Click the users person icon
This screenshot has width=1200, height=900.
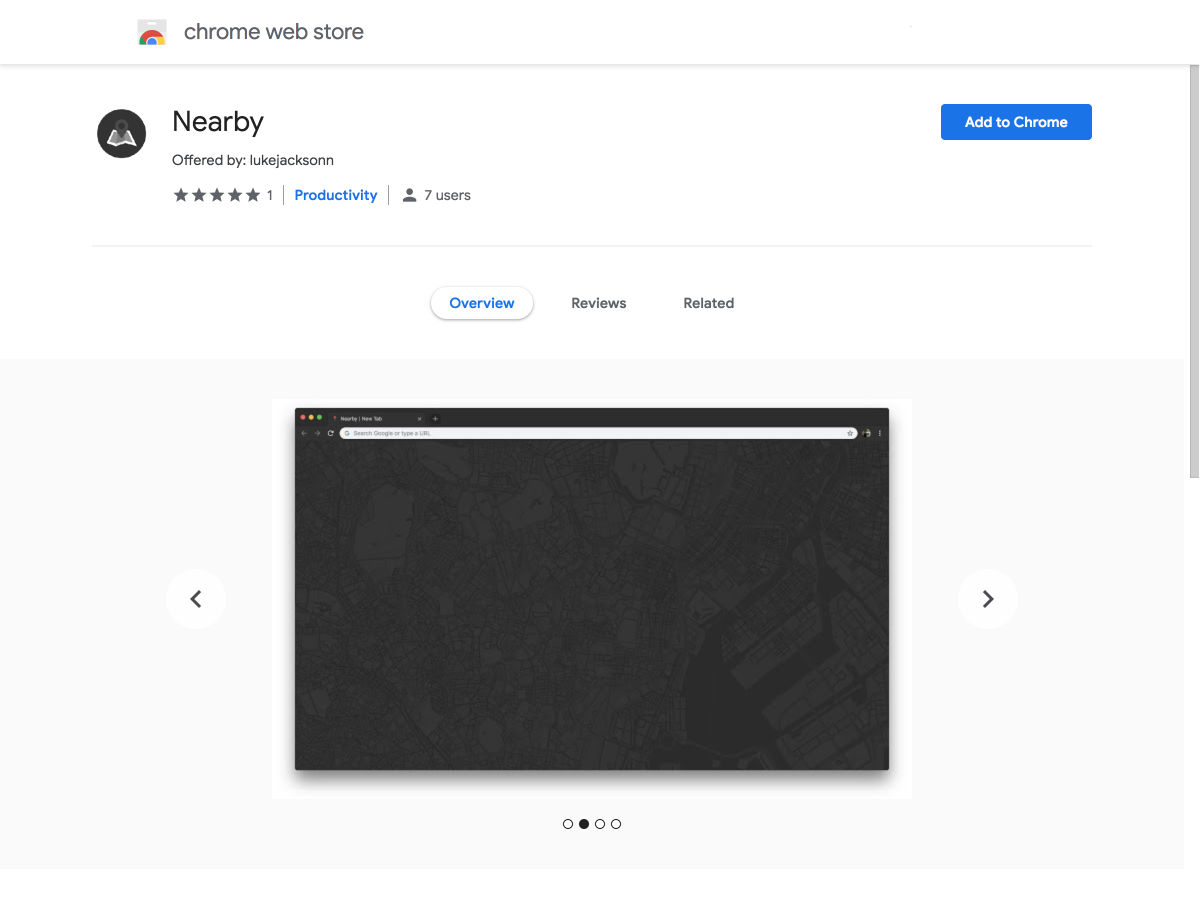[409, 195]
